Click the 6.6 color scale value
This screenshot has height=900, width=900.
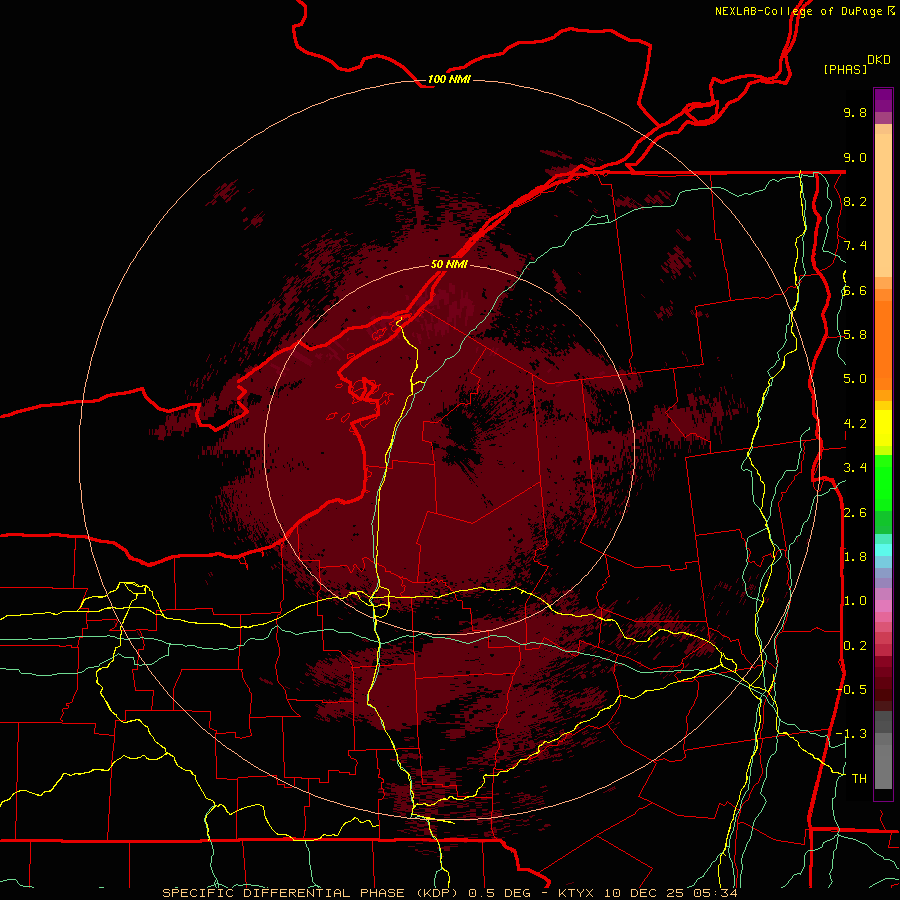[x=855, y=290]
